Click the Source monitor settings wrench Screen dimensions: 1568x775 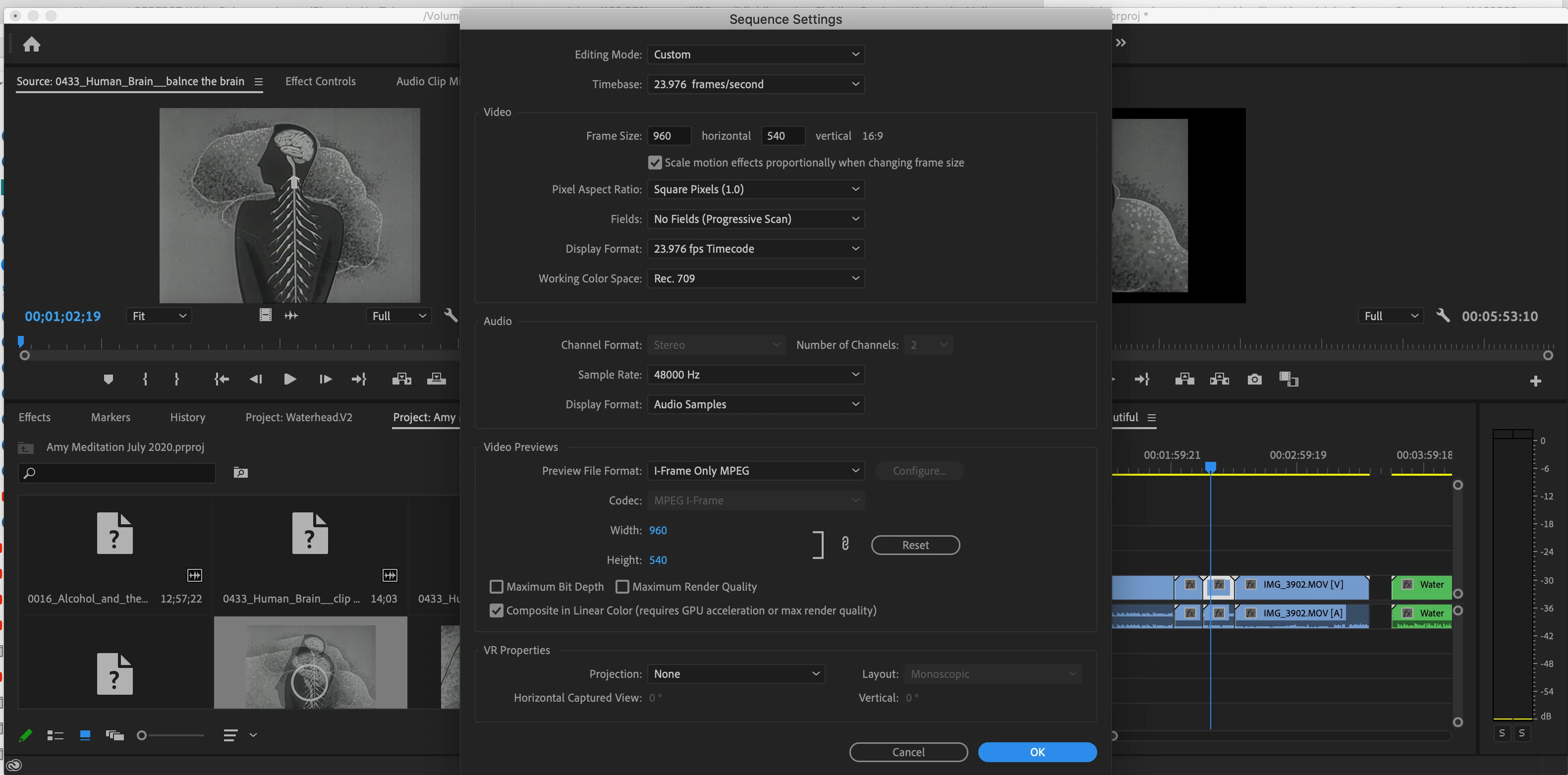pyautogui.click(x=450, y=315)
